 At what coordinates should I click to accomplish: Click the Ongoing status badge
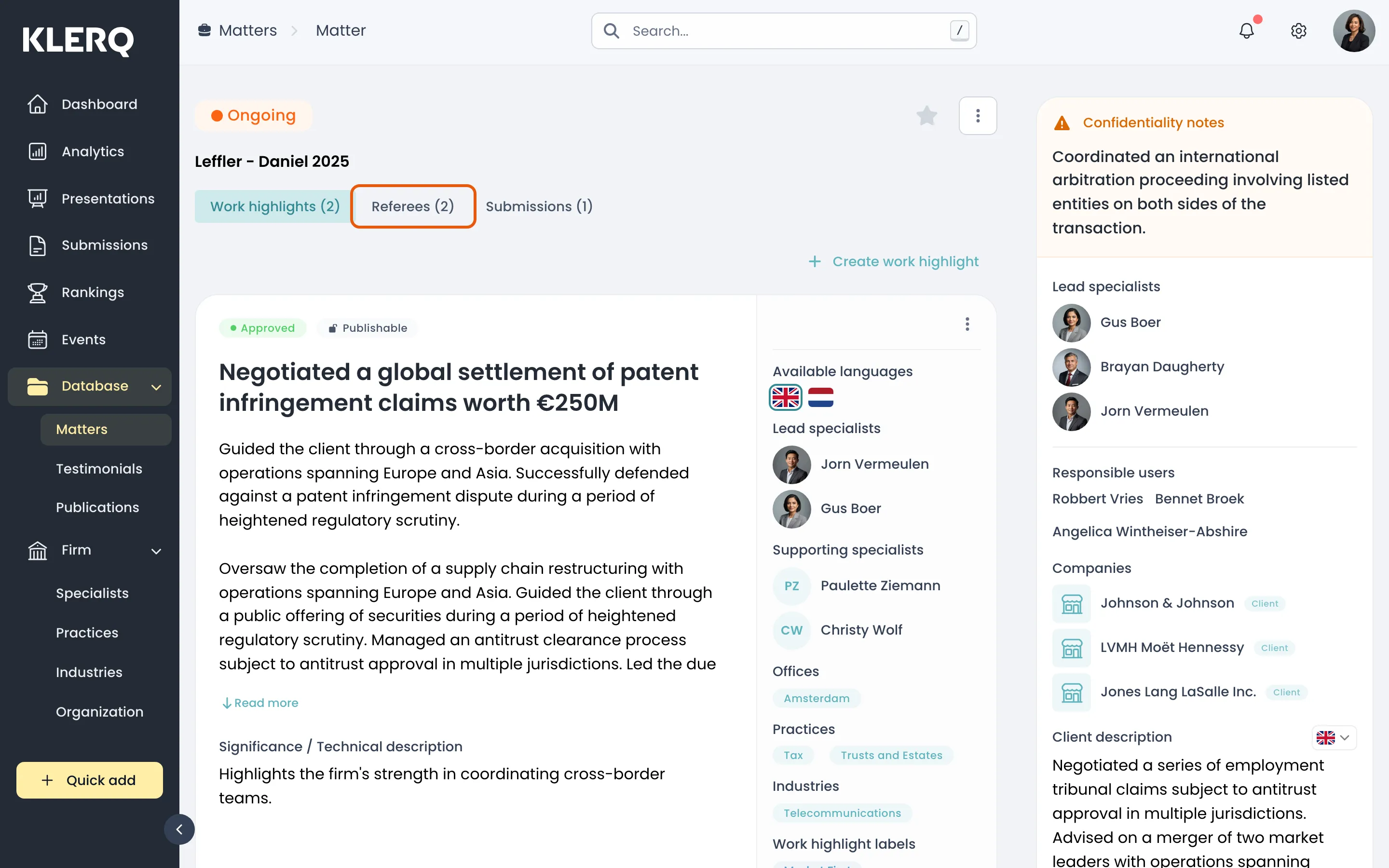tap(253, 115)
